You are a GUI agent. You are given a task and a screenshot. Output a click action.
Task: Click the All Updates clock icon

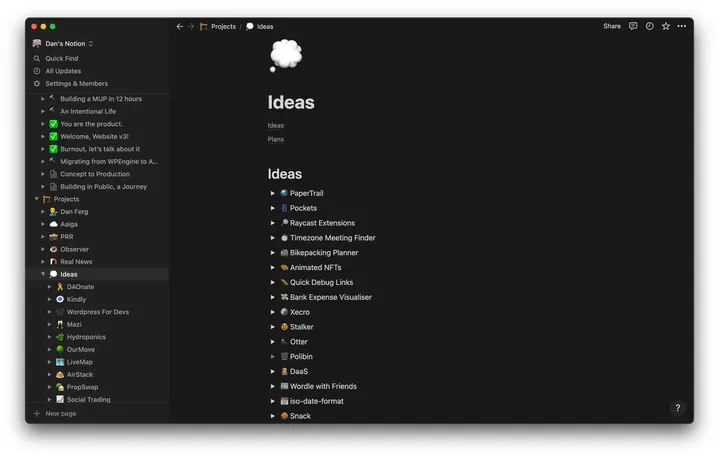tap(37, 71)
